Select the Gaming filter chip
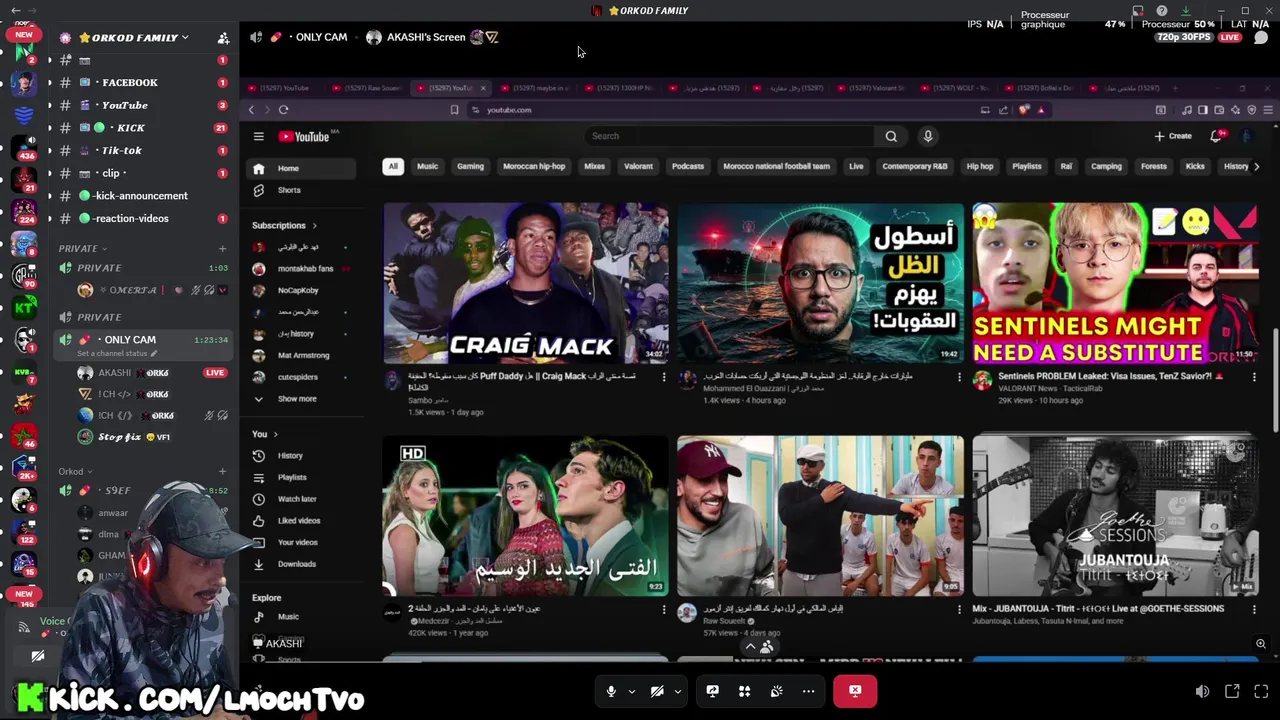1280x720 pixels. [x=470, y=166]
